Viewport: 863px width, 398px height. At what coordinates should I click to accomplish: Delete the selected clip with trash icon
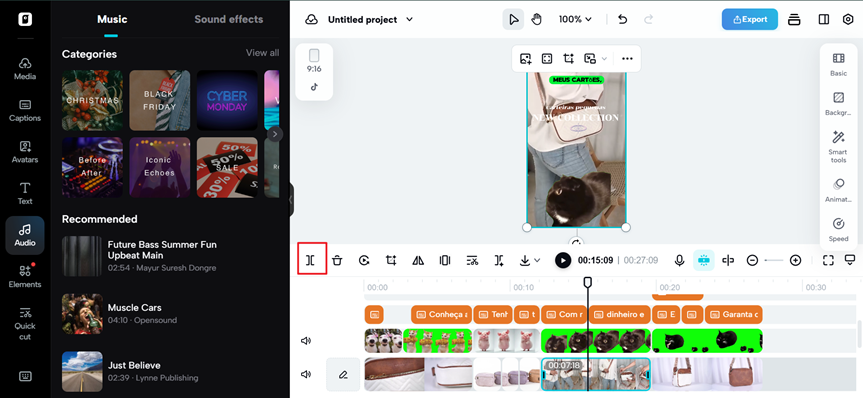point(337,260)
